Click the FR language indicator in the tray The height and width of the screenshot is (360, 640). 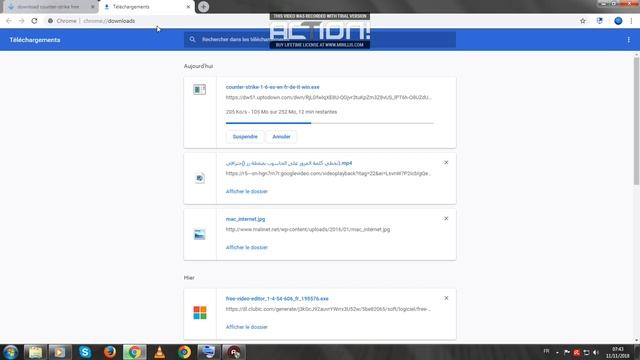coord(546,351)
